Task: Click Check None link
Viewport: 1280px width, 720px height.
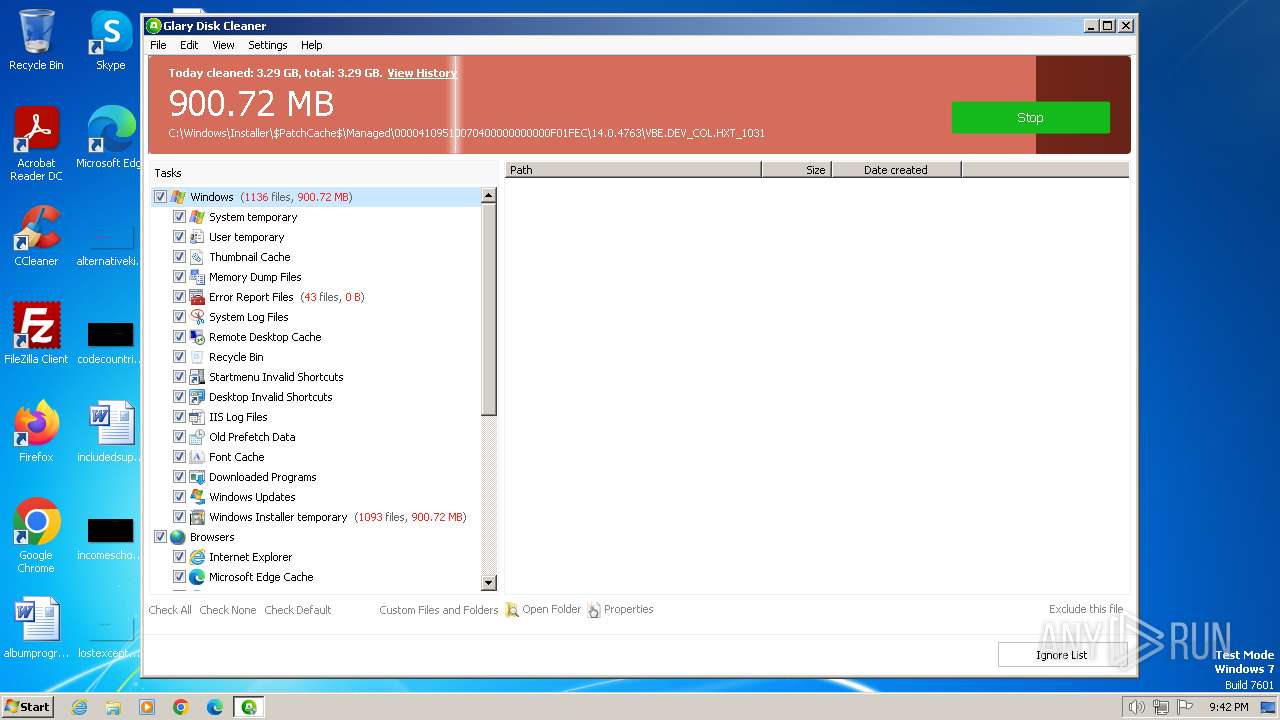Action: 227,610
